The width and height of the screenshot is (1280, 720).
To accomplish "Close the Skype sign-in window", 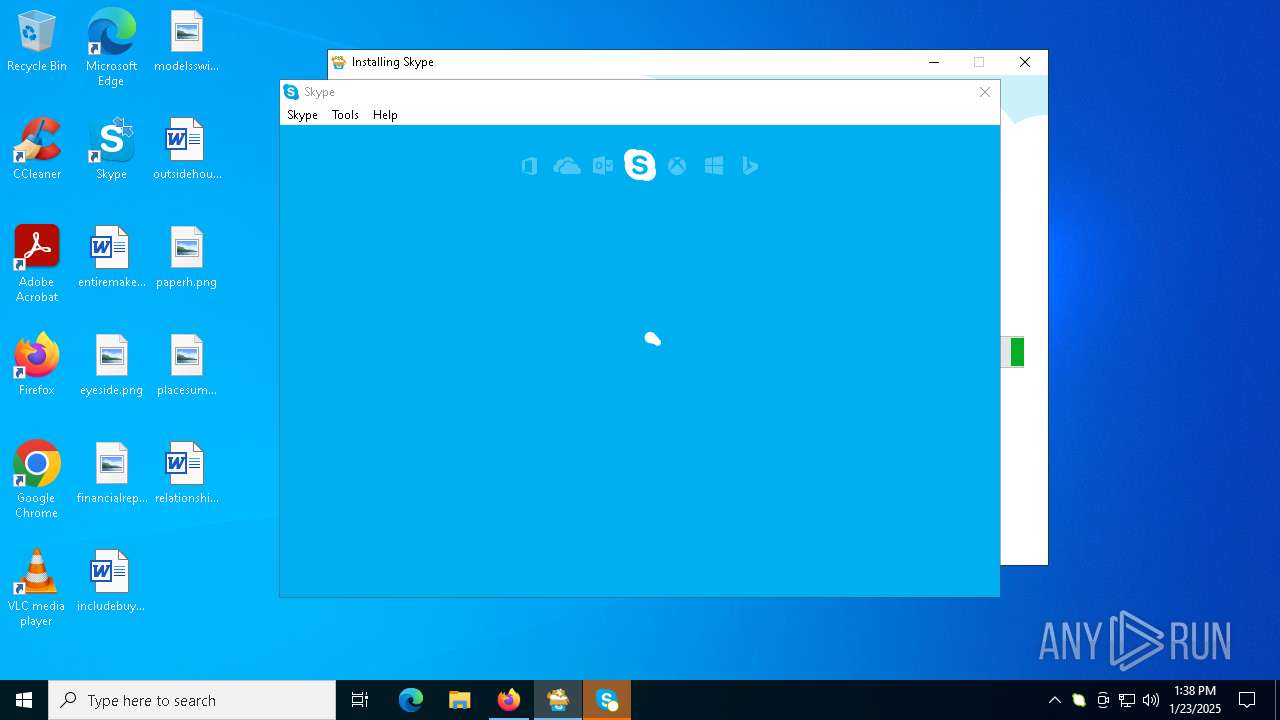I will click(x=985, y=92).
